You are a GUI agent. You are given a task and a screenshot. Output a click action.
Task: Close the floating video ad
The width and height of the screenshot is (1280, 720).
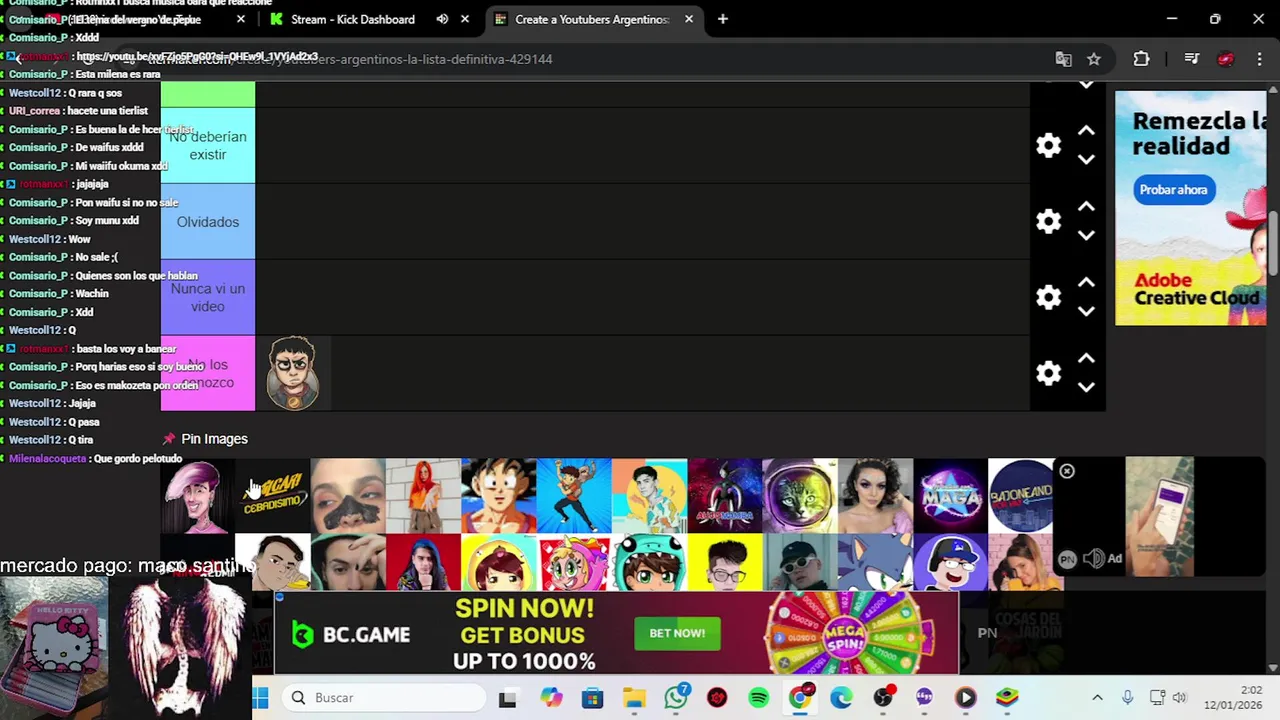(1067, 471)
